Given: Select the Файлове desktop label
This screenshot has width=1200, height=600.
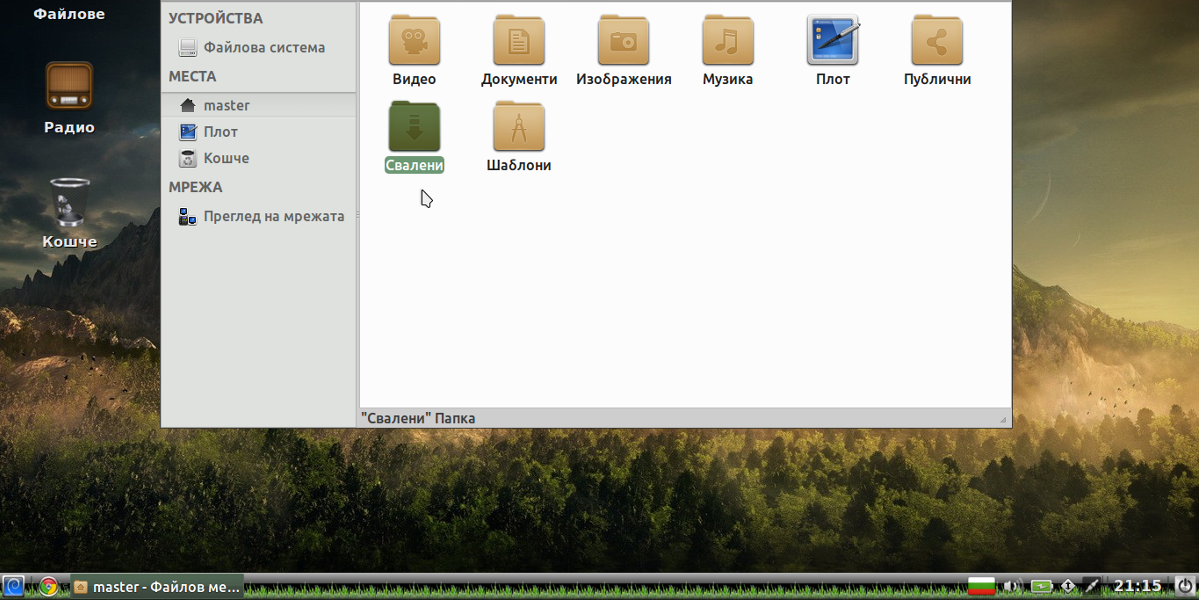Looking at the screenshot, I should pyautogui.click(x=69, y=14).
